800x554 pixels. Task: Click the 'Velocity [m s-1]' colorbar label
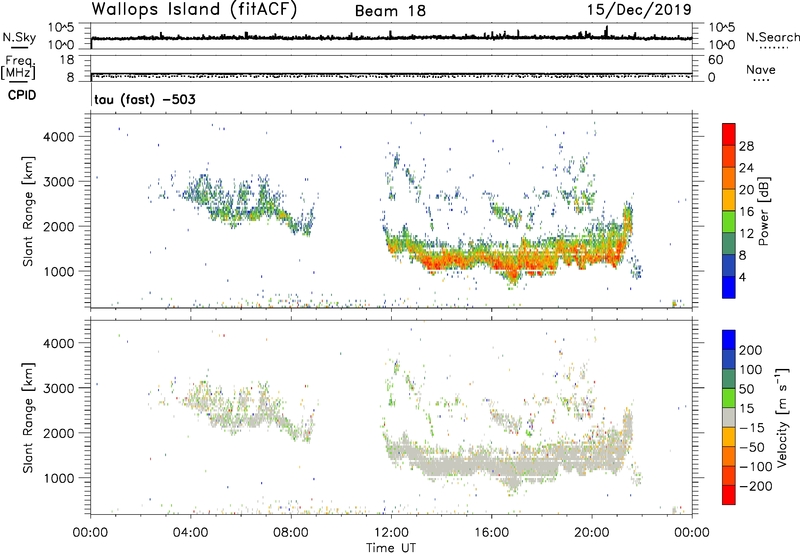[x=782, y=418]
